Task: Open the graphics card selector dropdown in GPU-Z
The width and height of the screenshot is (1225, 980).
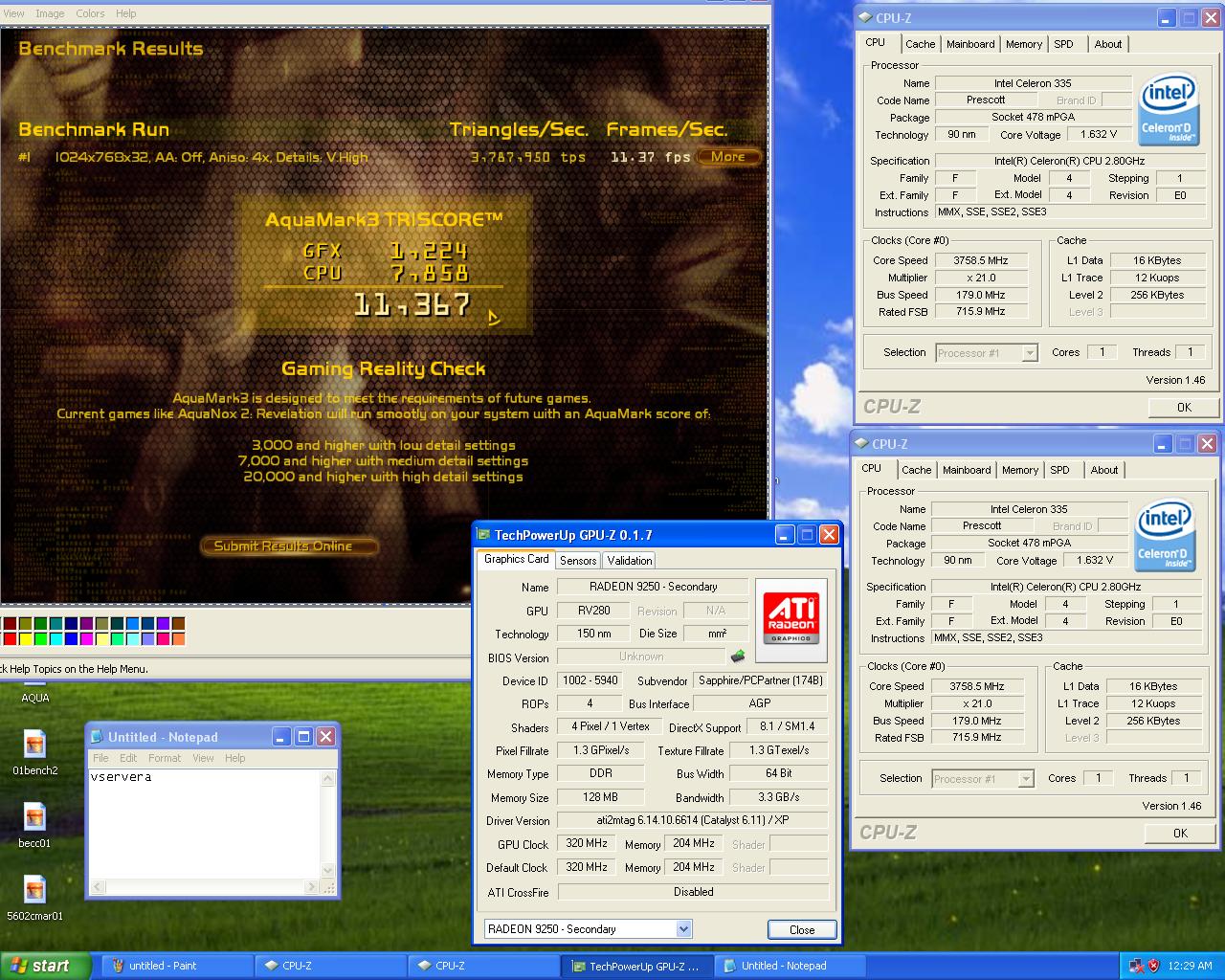Action: [x=683, y=928]
